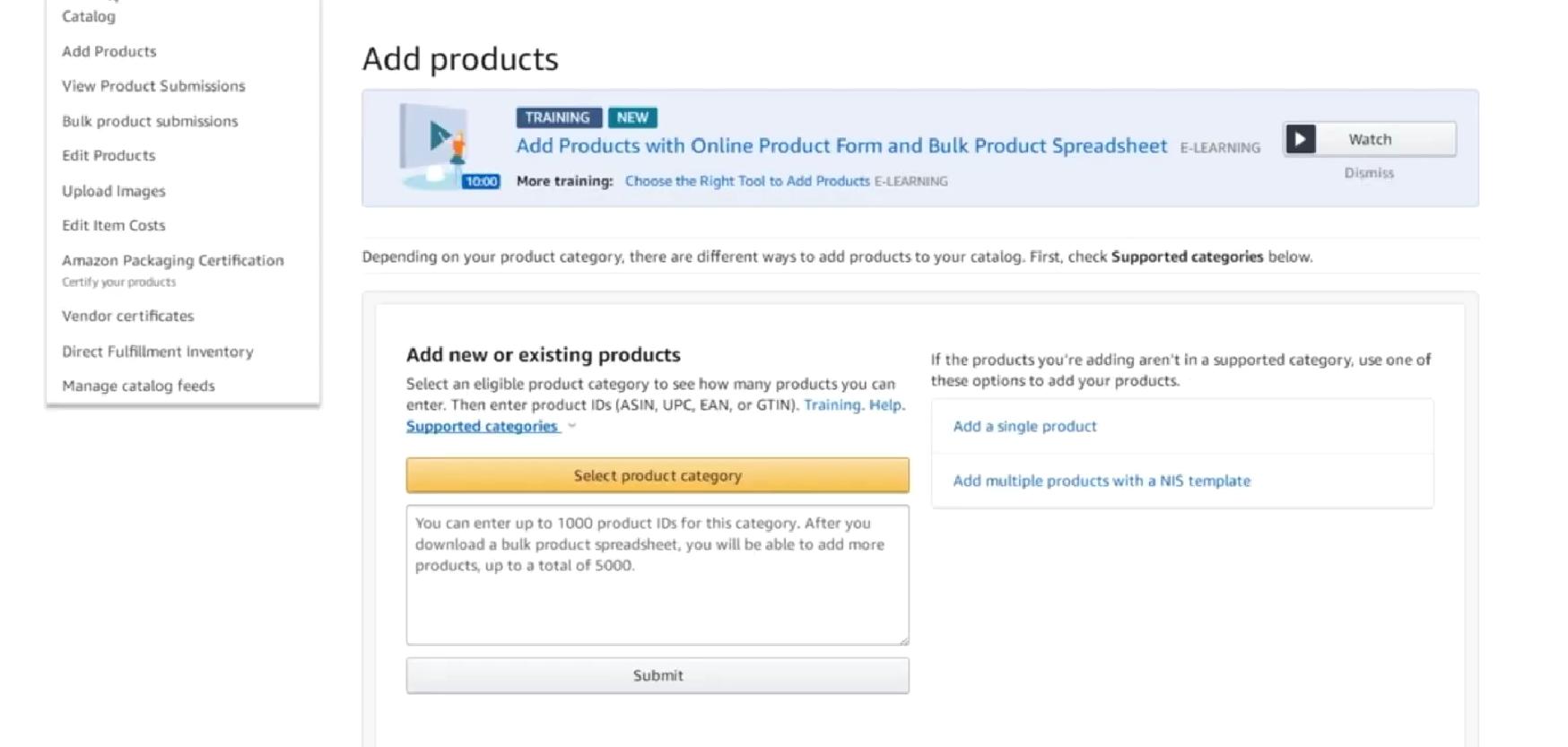Go to View Product Submissions
Viewport: 1568px width, 747px height.
(x=153, y=86)
